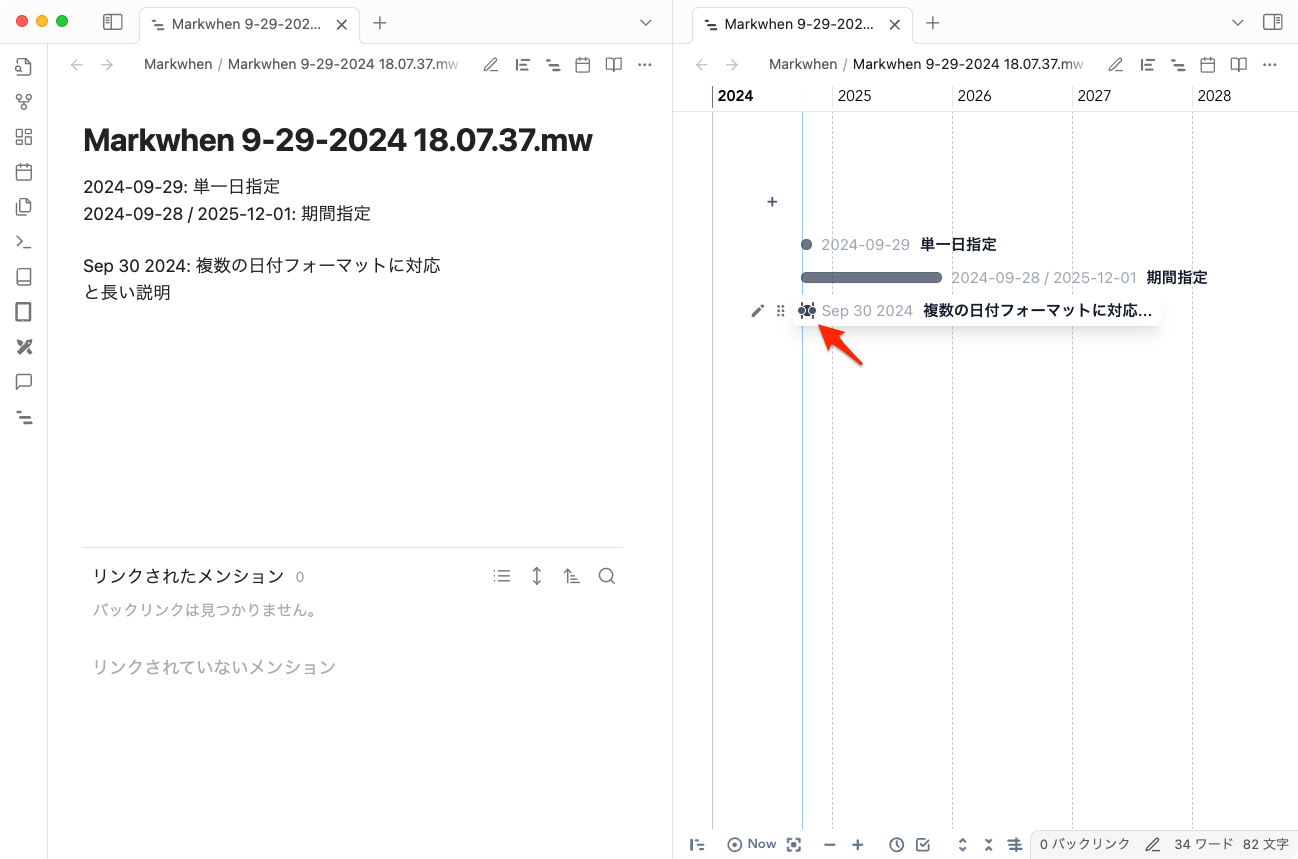
Task: Switch to timeline view icon in right pane header
Action: 1178,64
